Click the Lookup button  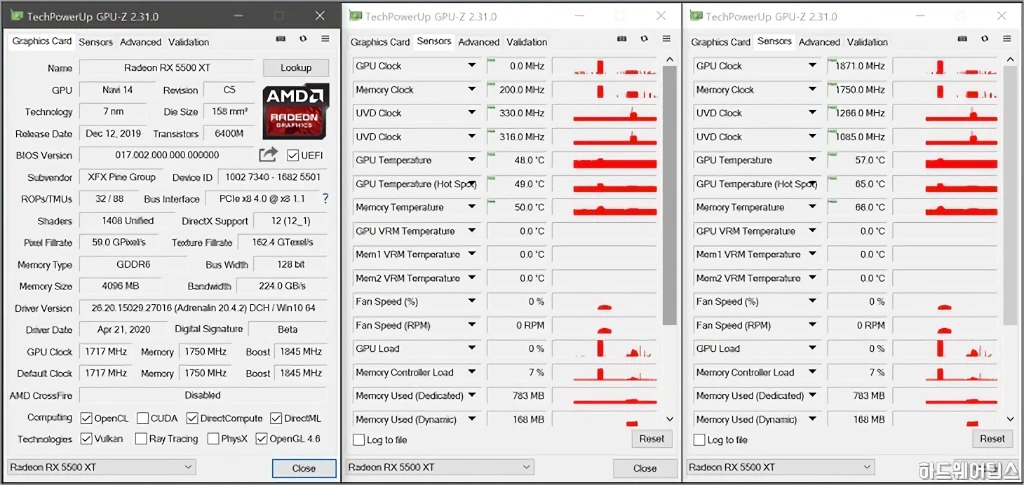point(296,67)
